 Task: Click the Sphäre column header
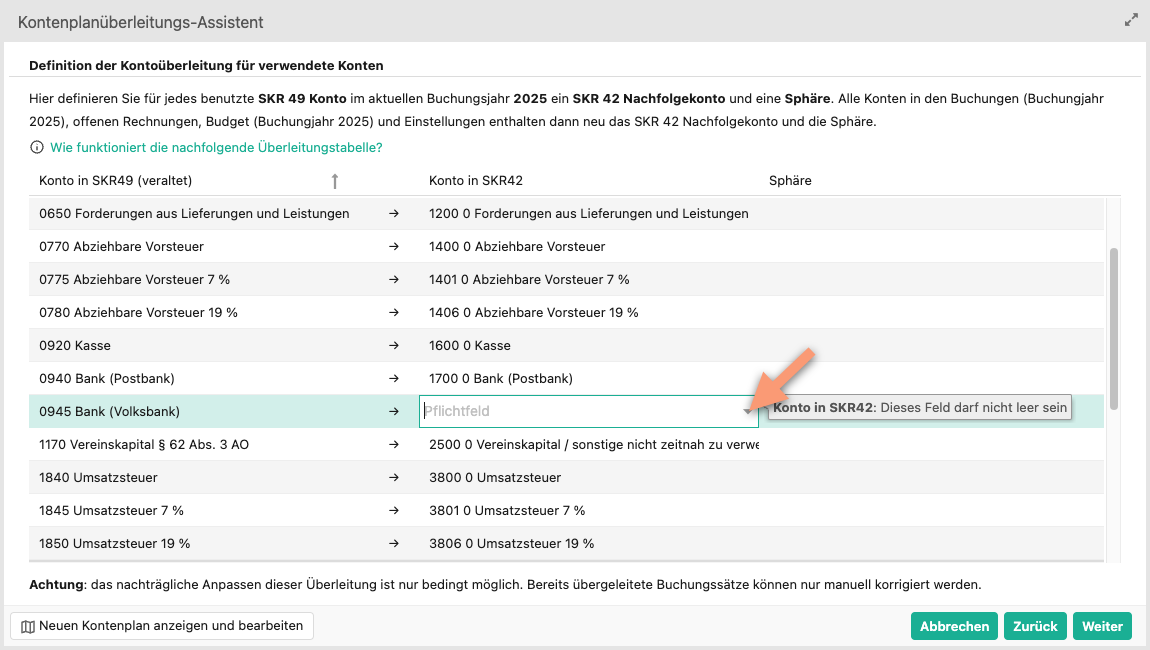pyautogui.click(x=790, y=180)
